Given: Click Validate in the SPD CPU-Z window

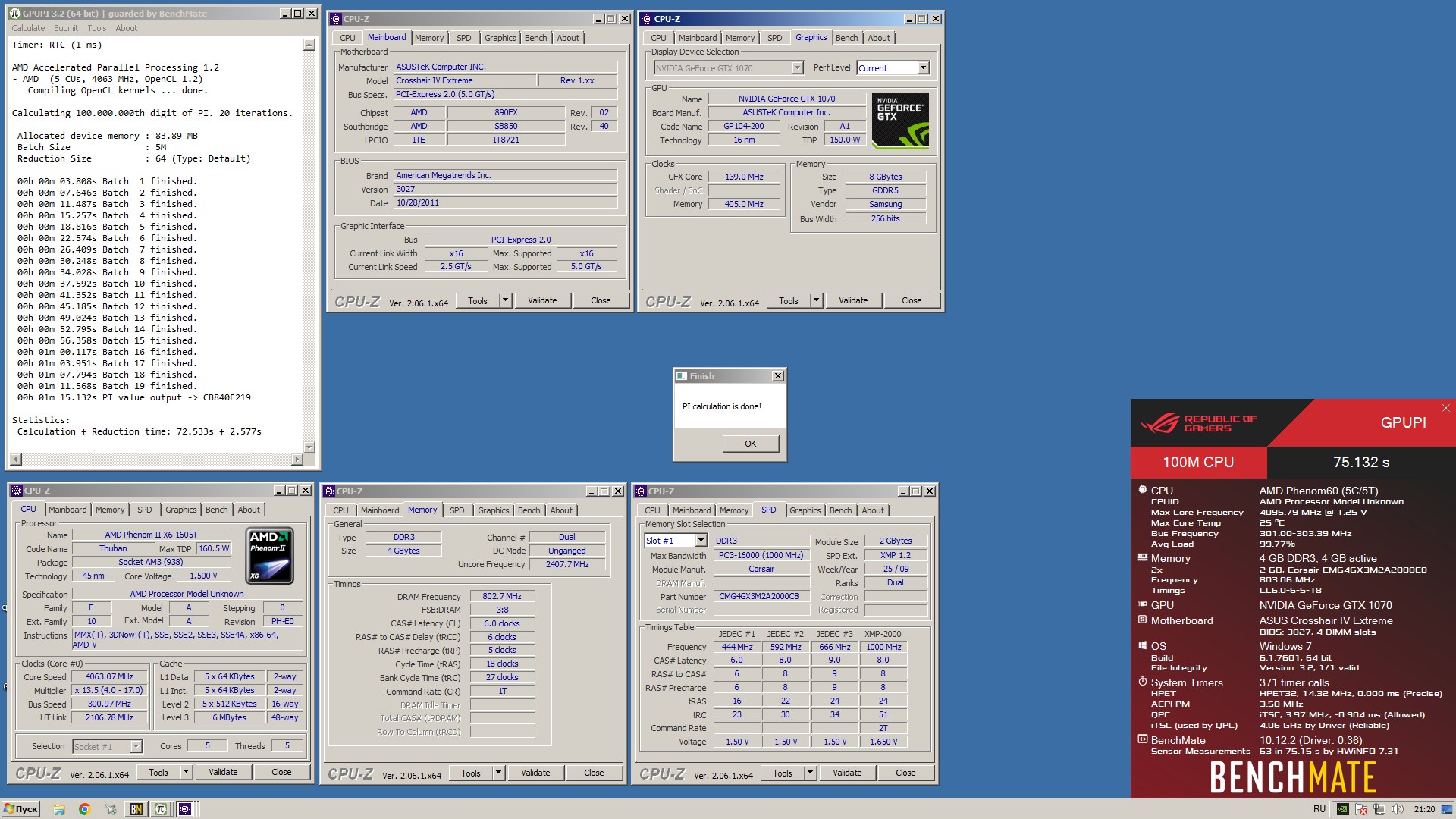Looking at the screenshot, I should [847, 773].
